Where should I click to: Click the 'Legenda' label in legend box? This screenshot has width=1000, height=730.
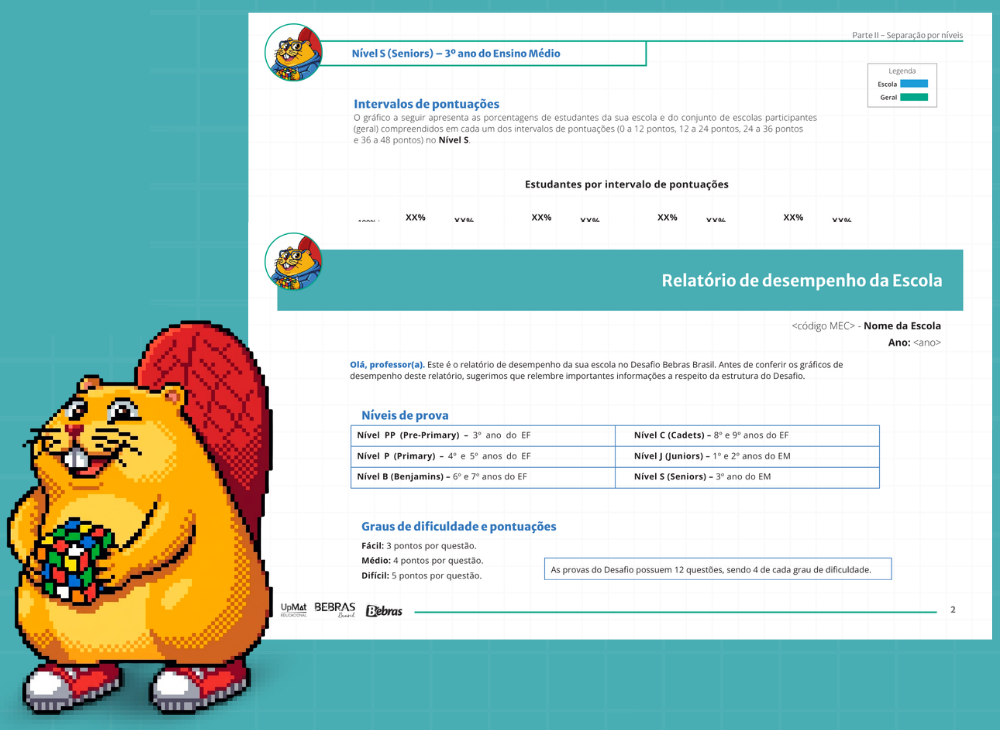click(902, 71)
